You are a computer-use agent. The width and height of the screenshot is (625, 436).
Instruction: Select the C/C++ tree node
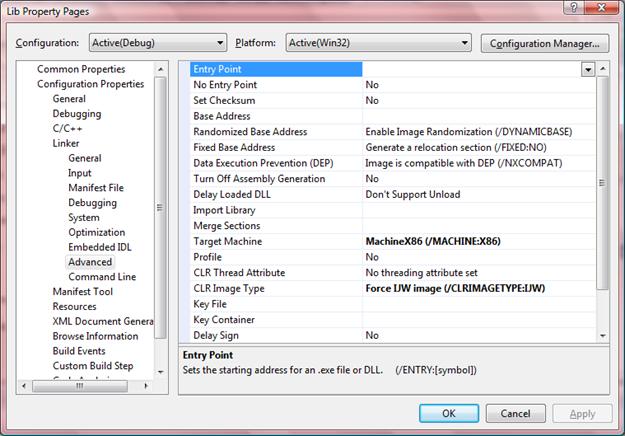tap(67, 128)
